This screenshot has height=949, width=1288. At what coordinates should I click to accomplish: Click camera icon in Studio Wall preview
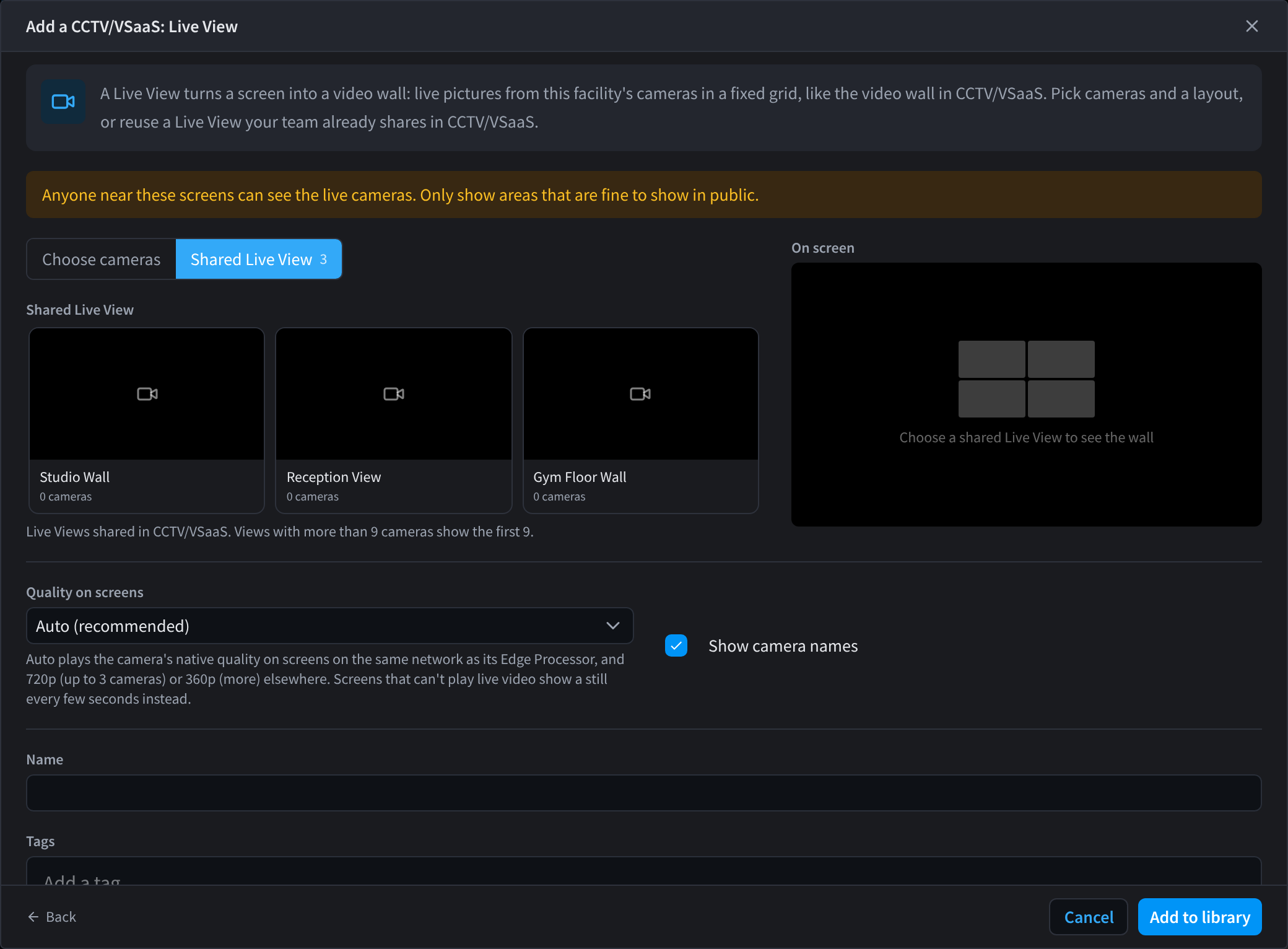click(147, 394)
